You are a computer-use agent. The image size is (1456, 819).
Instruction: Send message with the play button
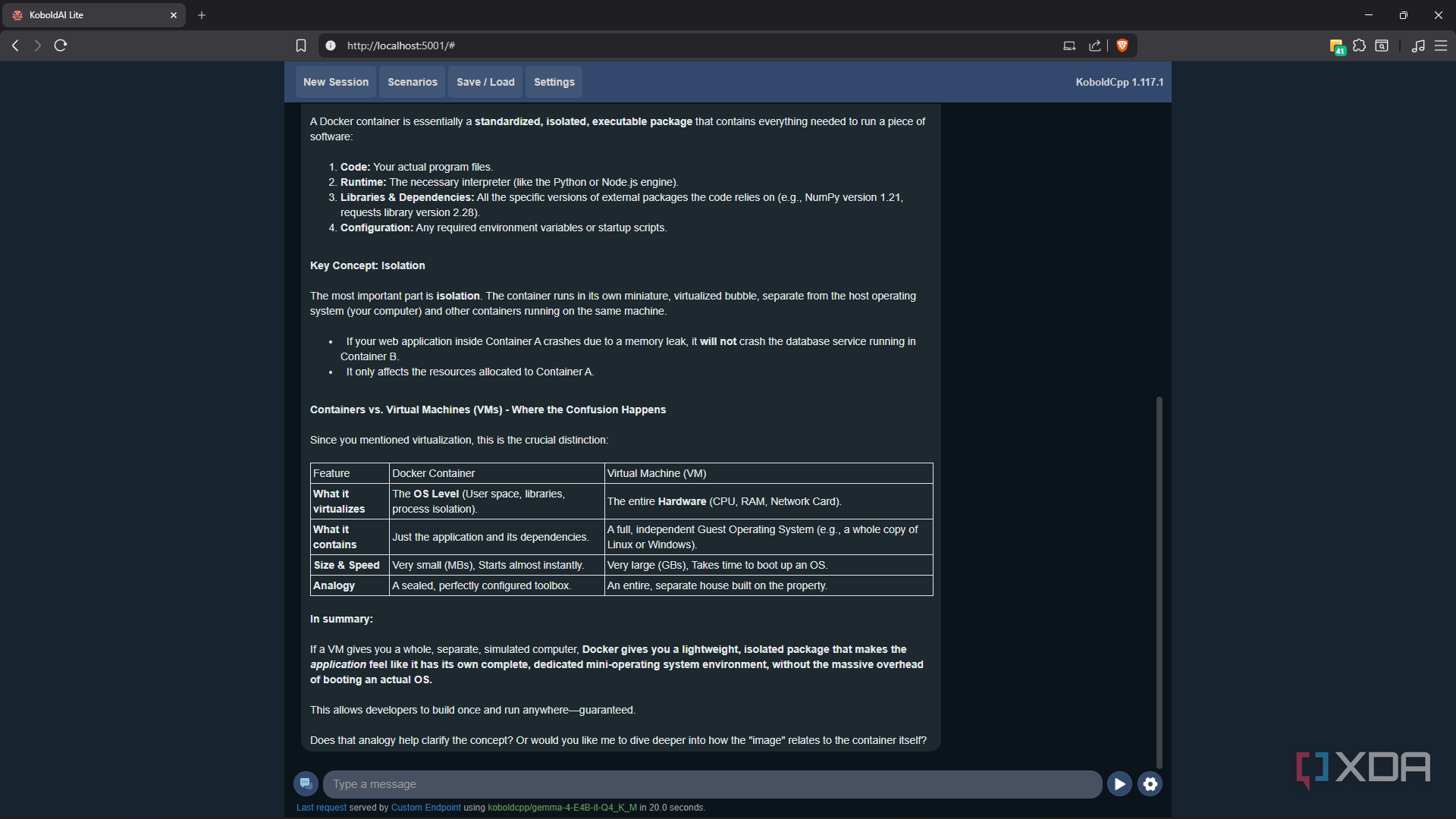[x=1119, y=784]
